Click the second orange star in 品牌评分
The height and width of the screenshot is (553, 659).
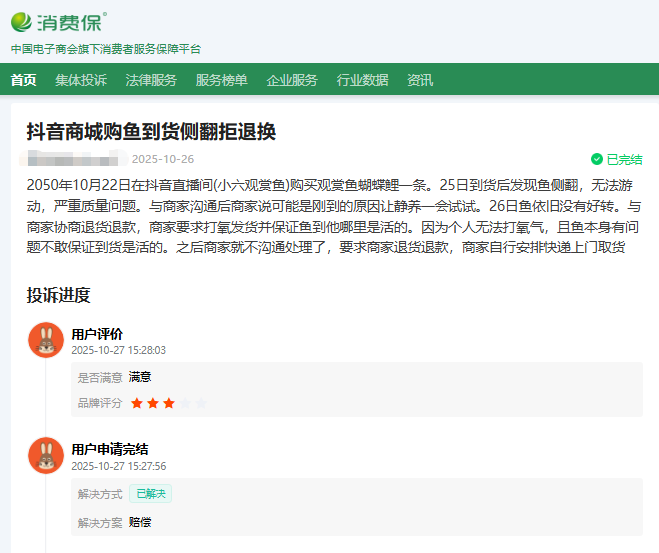click(x=153, y=403)
